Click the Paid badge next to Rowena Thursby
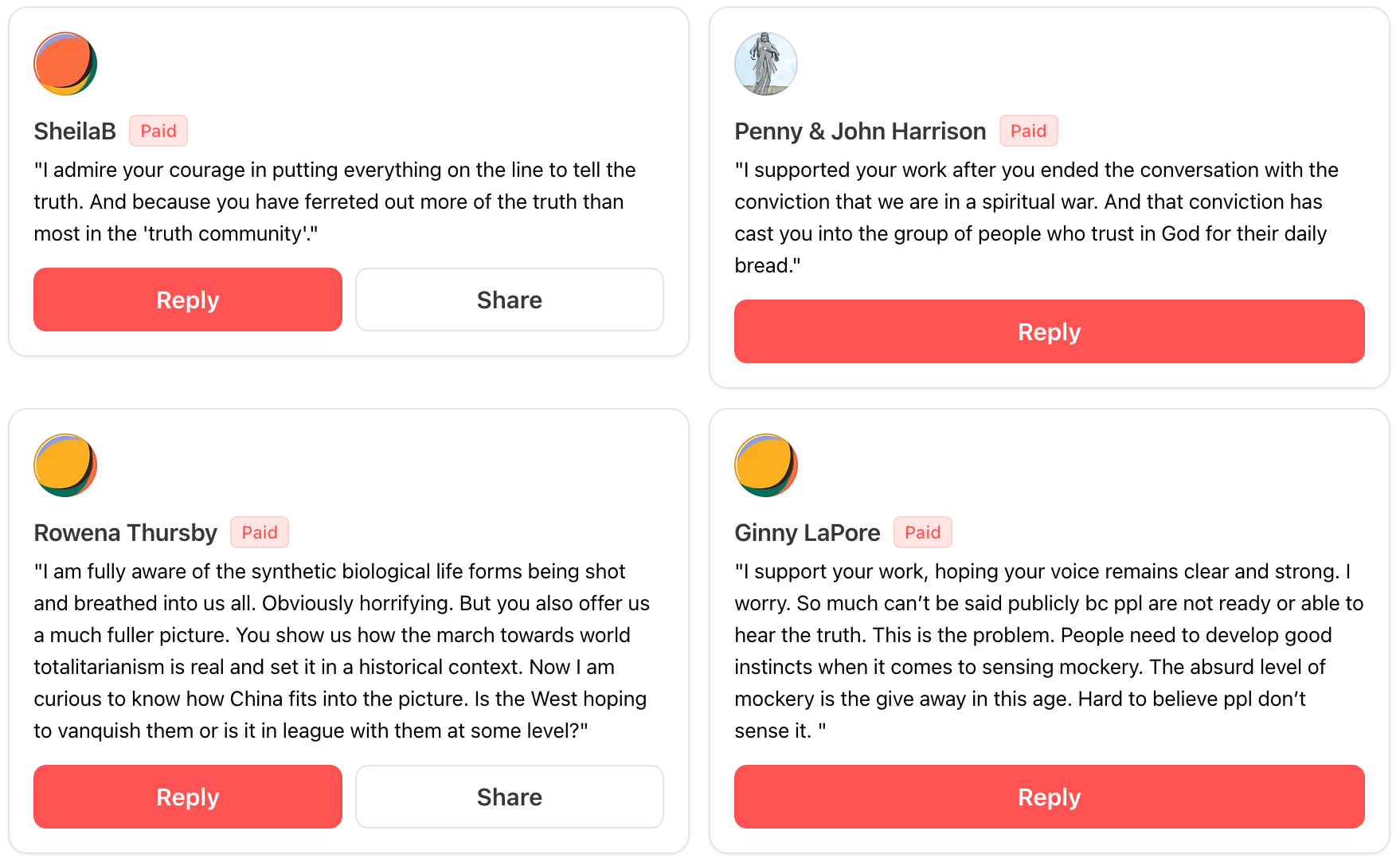The image size is (1400, 862). pos(260,533)
